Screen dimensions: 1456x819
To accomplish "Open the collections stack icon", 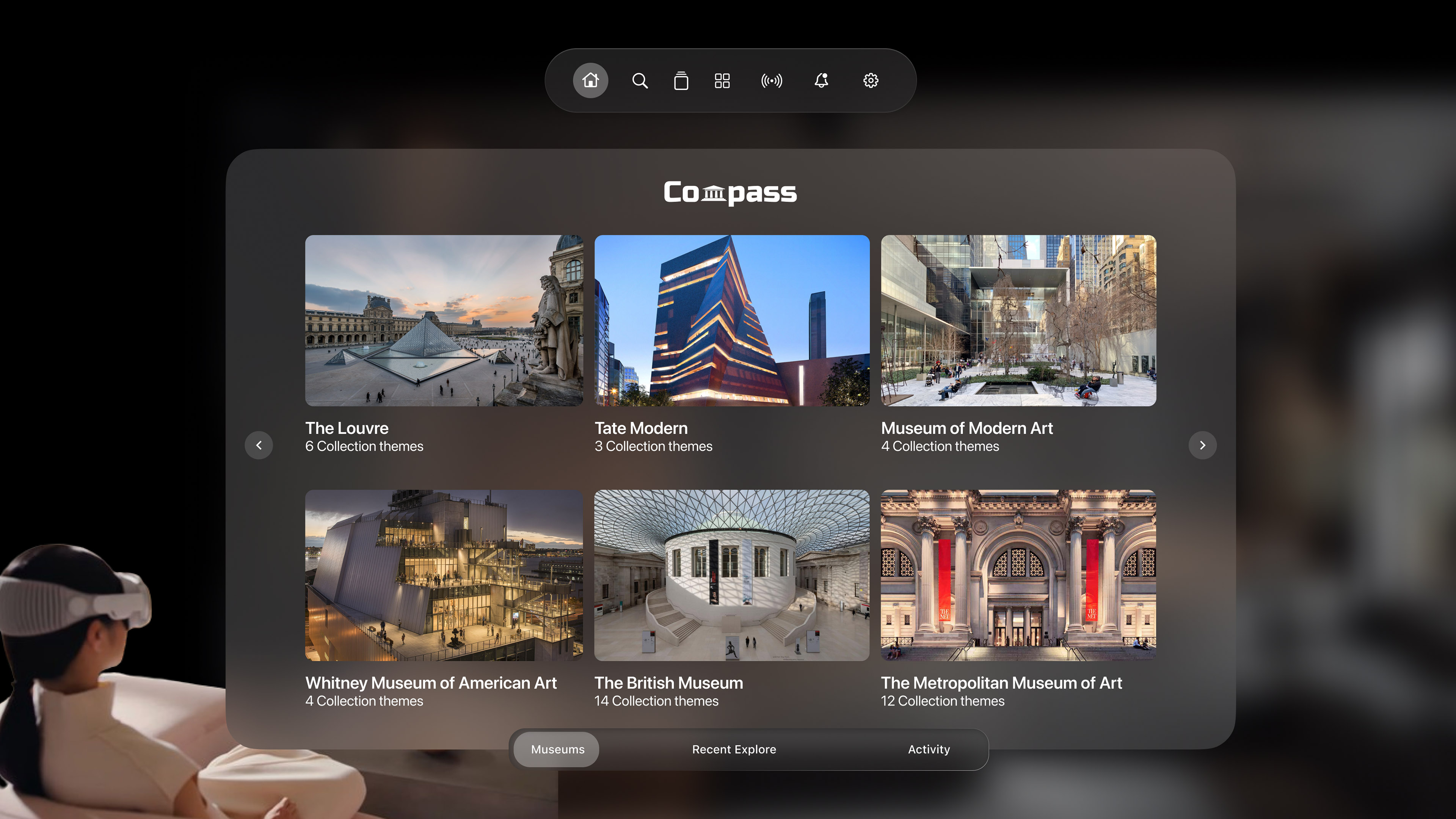I will click(x=681, y=80).
